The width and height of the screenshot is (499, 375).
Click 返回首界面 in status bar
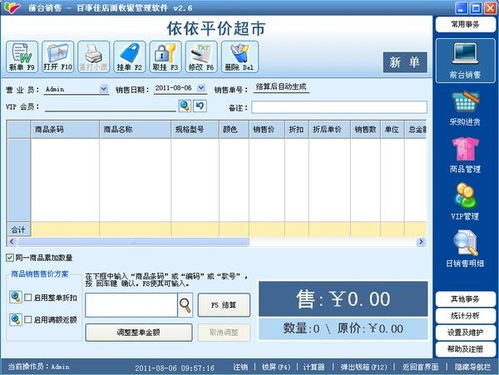pyautogui.click(x=420, y=367)
